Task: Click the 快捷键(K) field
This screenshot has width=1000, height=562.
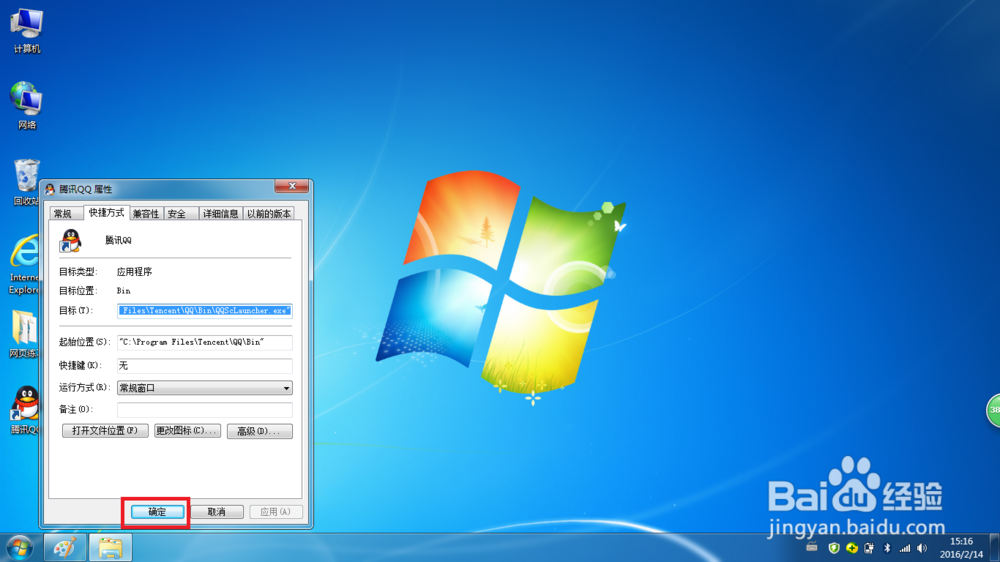Action: pyautogui.click(x=205, y=366)
